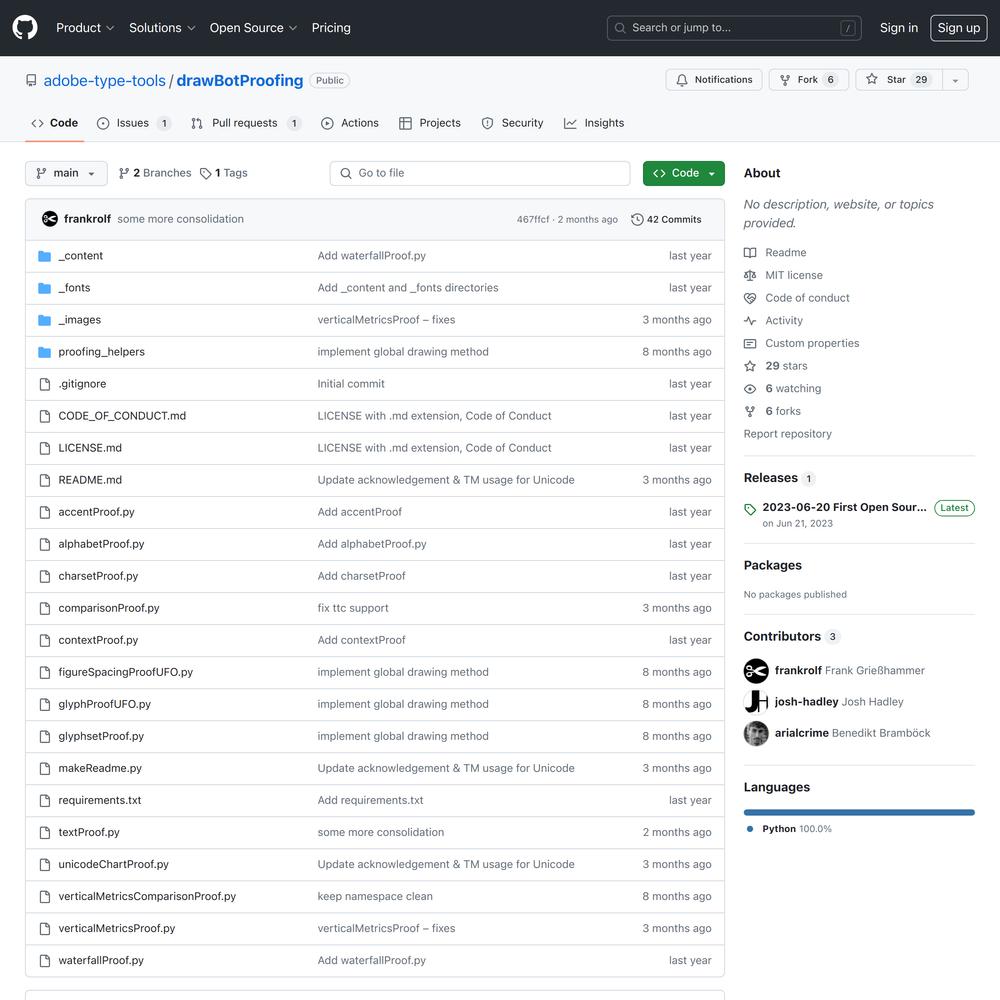1000x1000 pixels.
Task: Open the Insights tab
Action: pyautogui.click(x=594, y=123)
